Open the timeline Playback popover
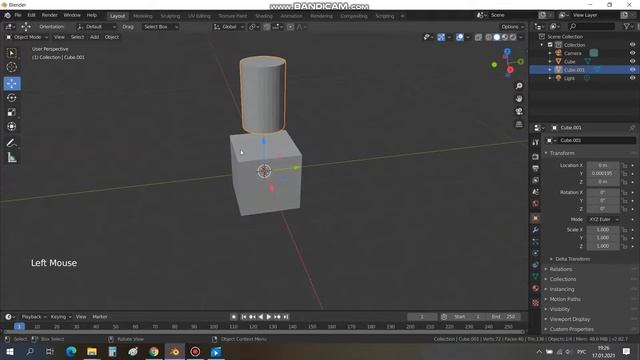 coord(33,317)
